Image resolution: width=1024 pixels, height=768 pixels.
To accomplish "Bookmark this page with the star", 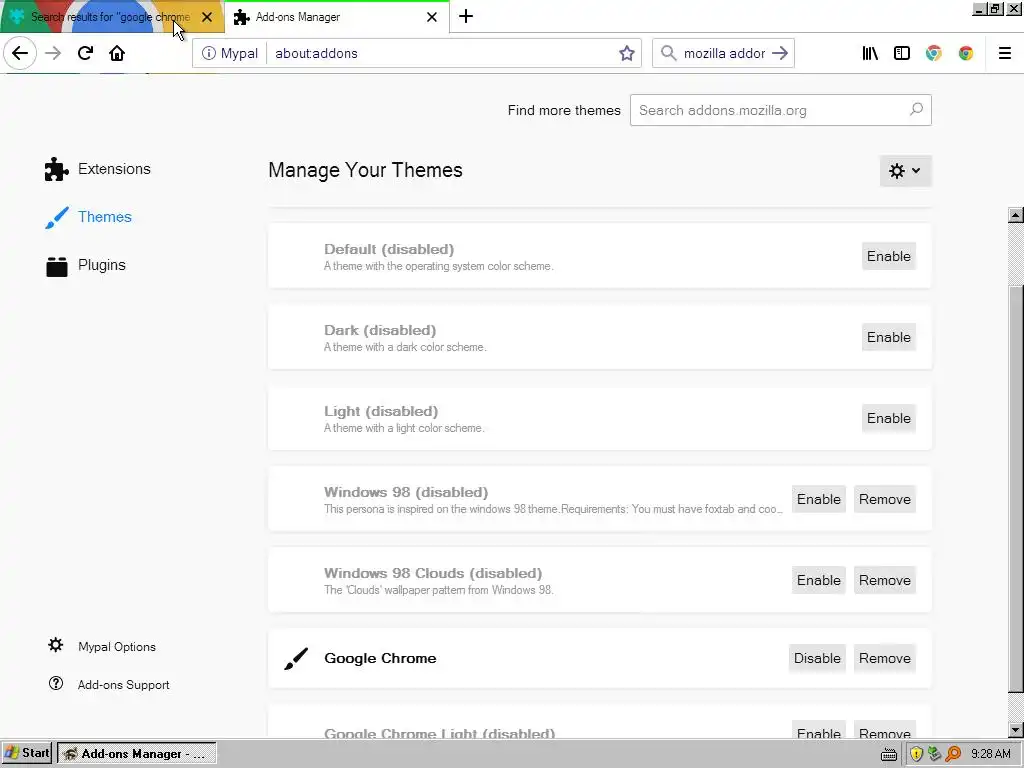I will pyautogui.click(x=626, y=53).
